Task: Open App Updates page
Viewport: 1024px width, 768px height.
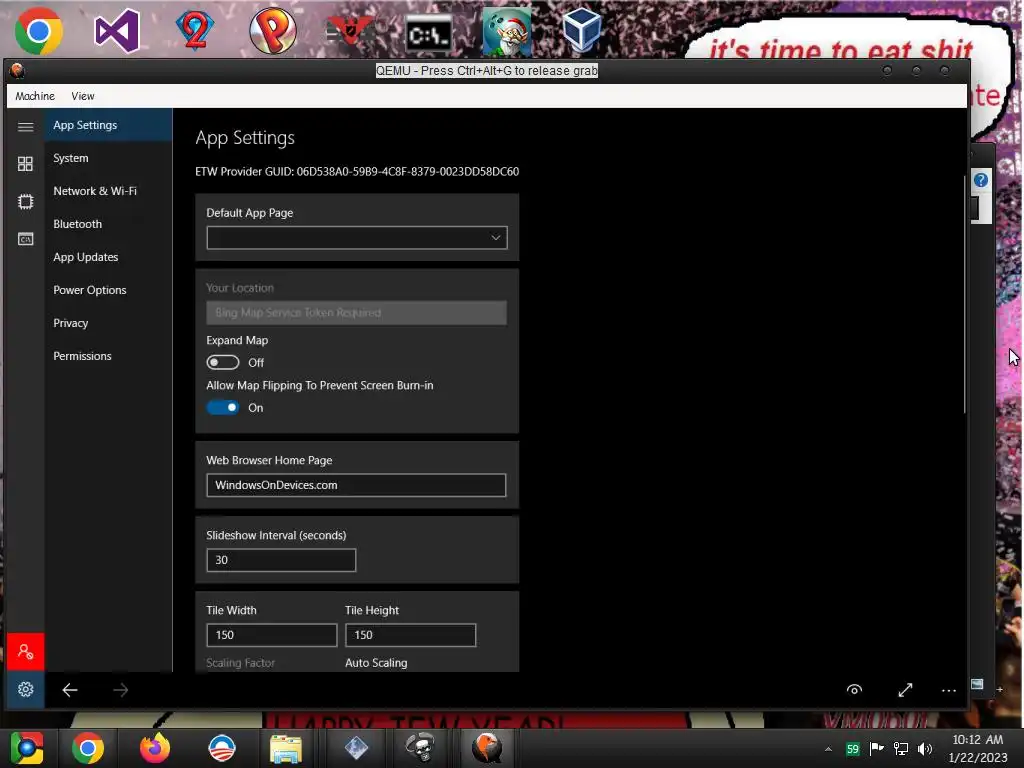Action: [x=108, y=257]
